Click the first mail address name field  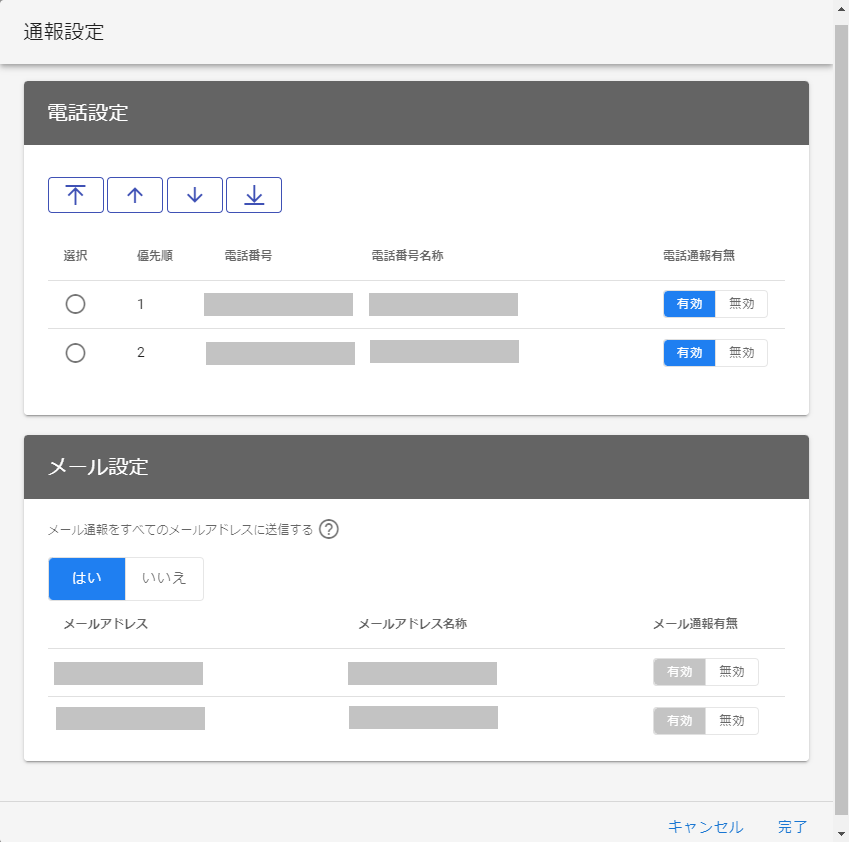pos(422,673)
